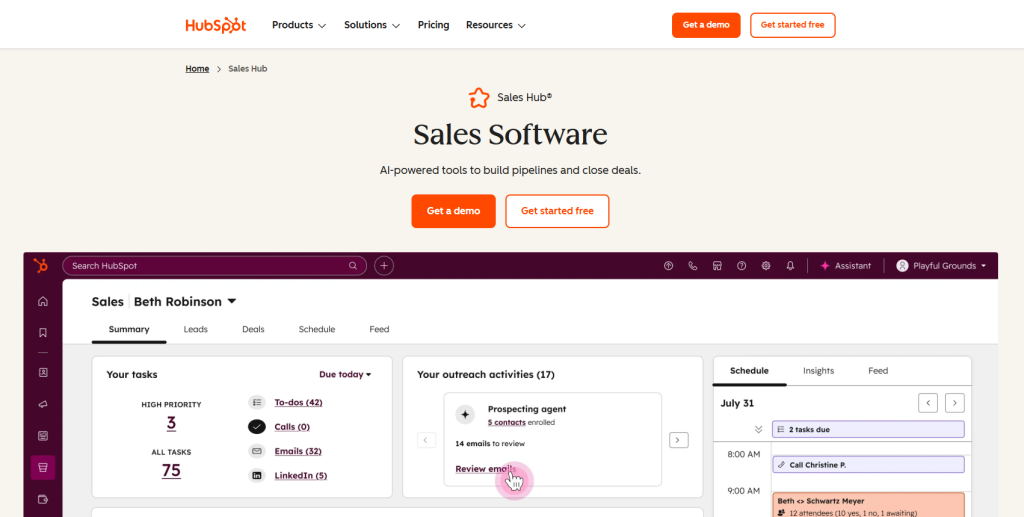This screenshot has width=1024, height=517.
Task: Open the Beth Robinson user dropdown caret
Action: [232, 302]
